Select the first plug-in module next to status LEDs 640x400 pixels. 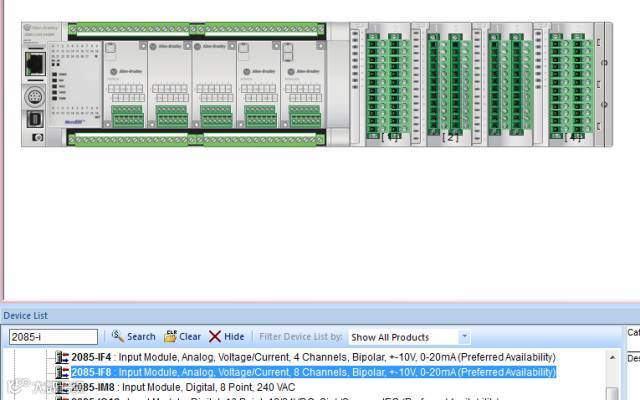coord(125,84)
